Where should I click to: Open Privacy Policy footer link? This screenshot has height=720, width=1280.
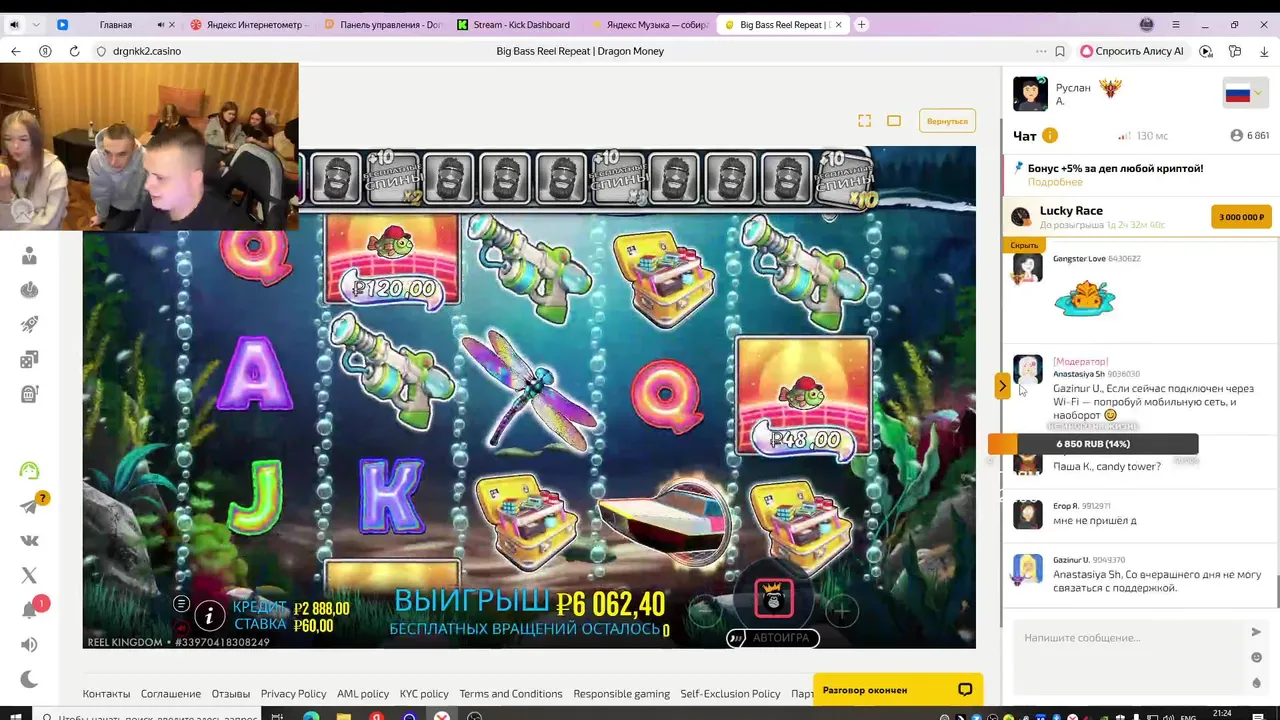coord(293,694)
